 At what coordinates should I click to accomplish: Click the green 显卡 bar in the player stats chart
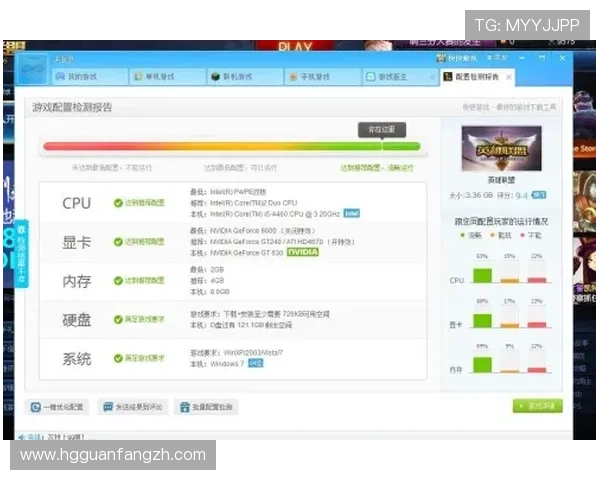pyautogui.click(x=482, y=321)
